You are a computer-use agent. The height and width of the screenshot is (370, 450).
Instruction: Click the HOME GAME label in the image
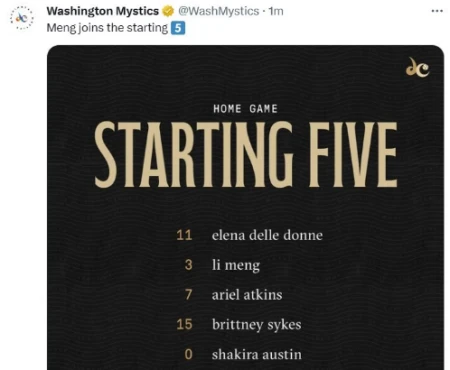(x=245, y=109)
